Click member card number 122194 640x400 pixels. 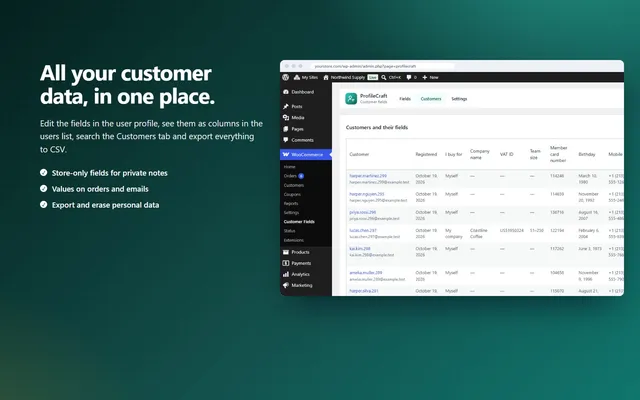point(557,231)
